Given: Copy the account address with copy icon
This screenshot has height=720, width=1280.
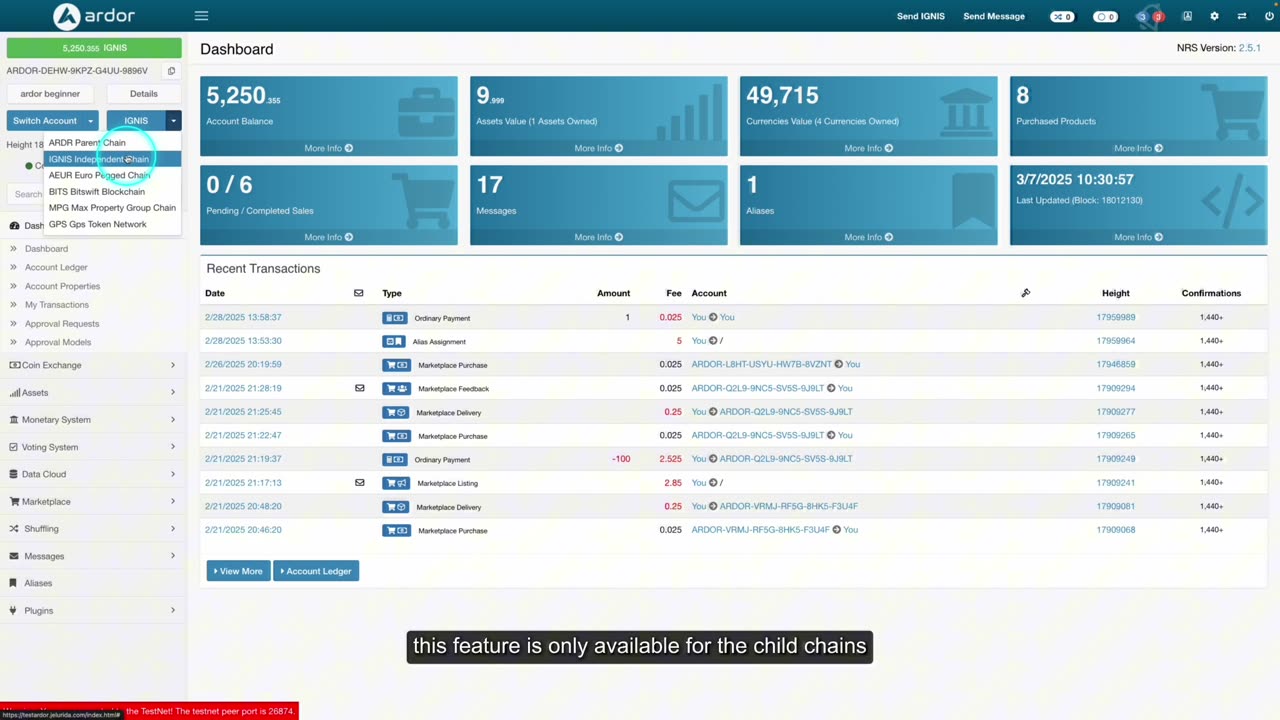Looking at the screenshot, I should pos(171,71).
